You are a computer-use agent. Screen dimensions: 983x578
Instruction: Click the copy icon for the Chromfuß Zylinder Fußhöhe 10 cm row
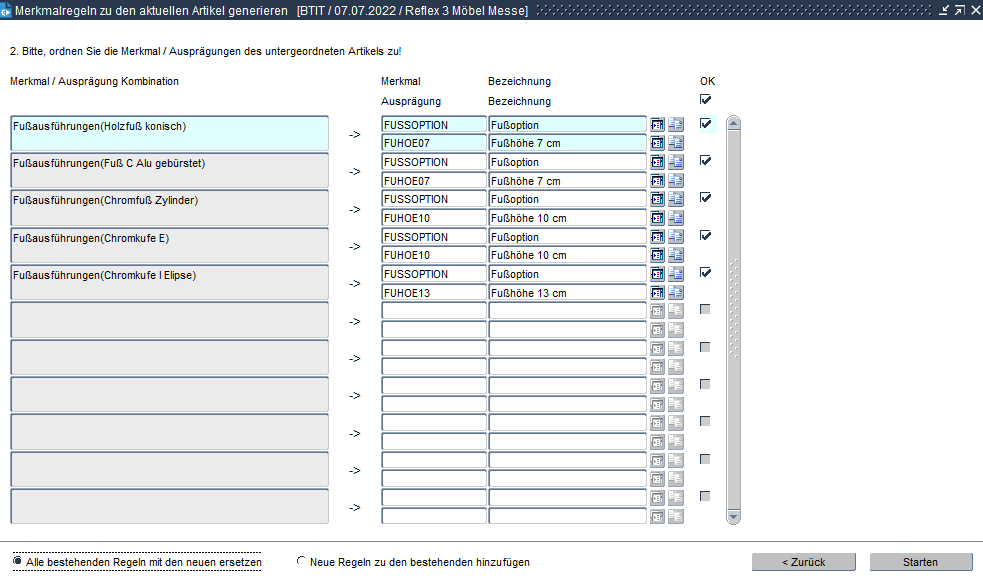[676, 218]
